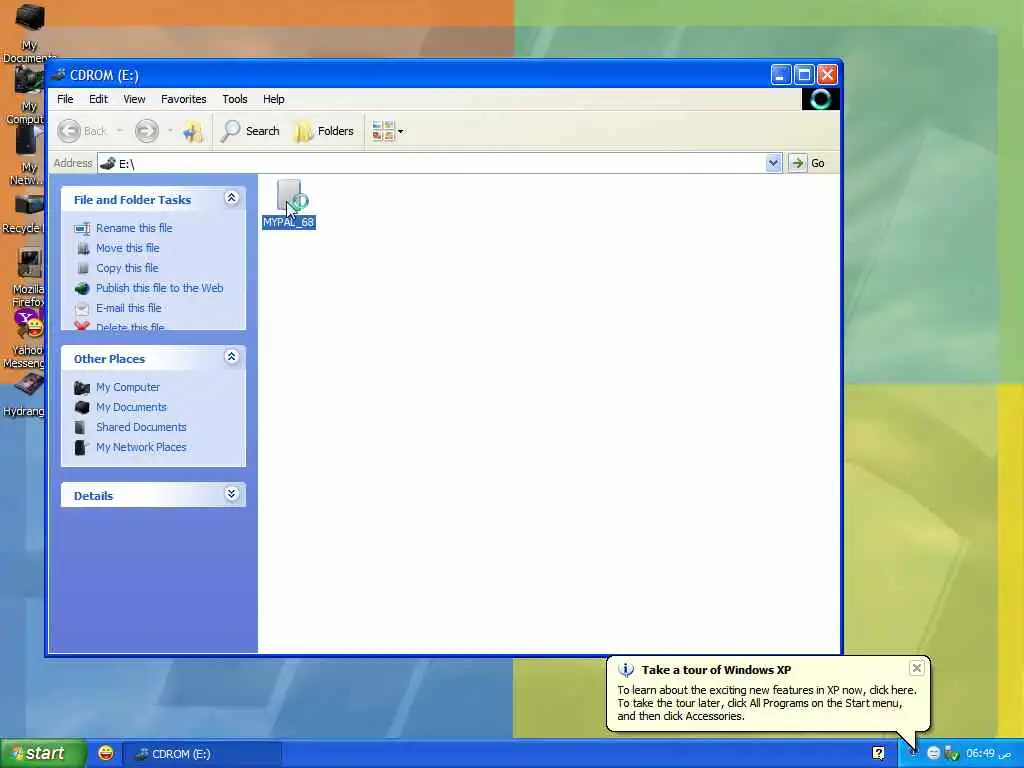Screen dimensions: 1024x768
Task: Click the Forward arrow toolbar icon
Action: 146,131
